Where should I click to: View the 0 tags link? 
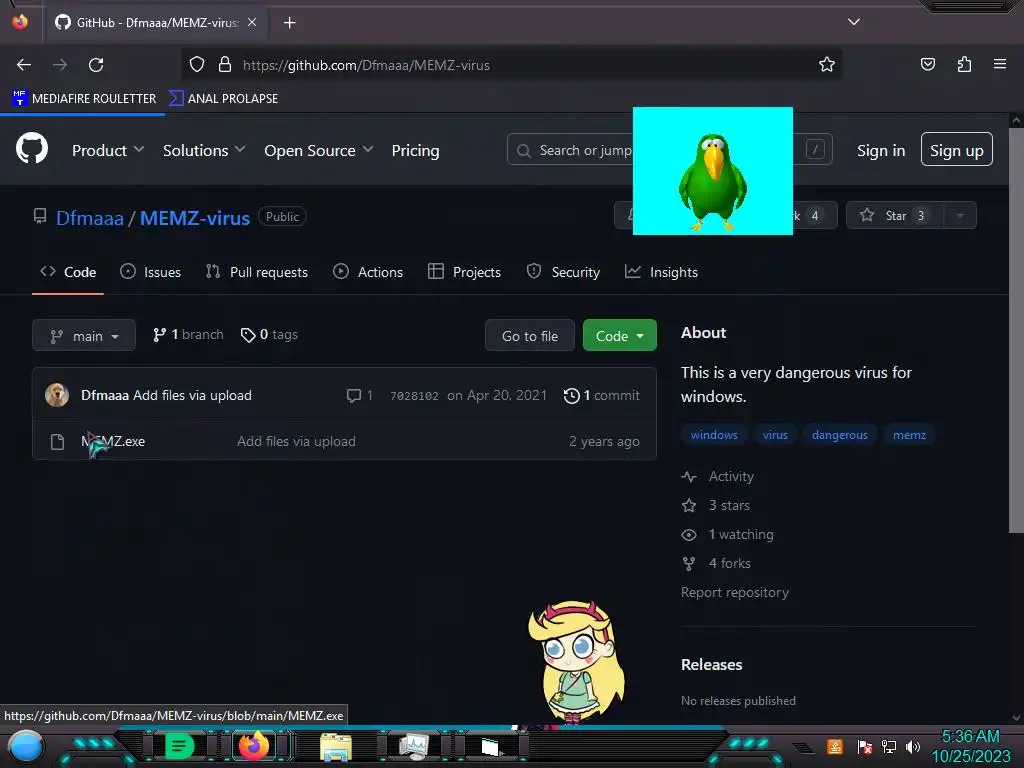click(269, 334)
